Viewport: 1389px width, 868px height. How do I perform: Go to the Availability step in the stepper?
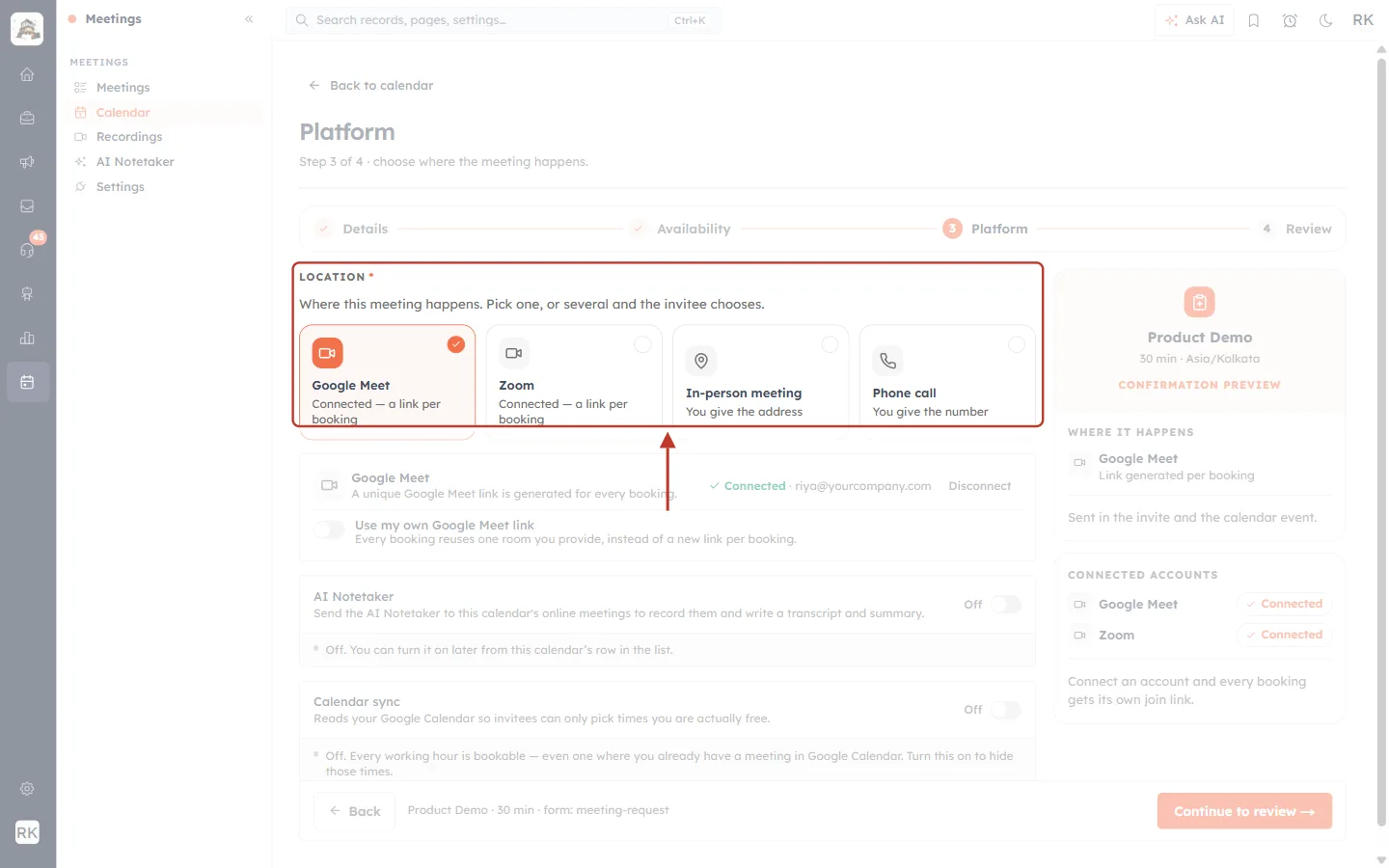pos(680,229)
